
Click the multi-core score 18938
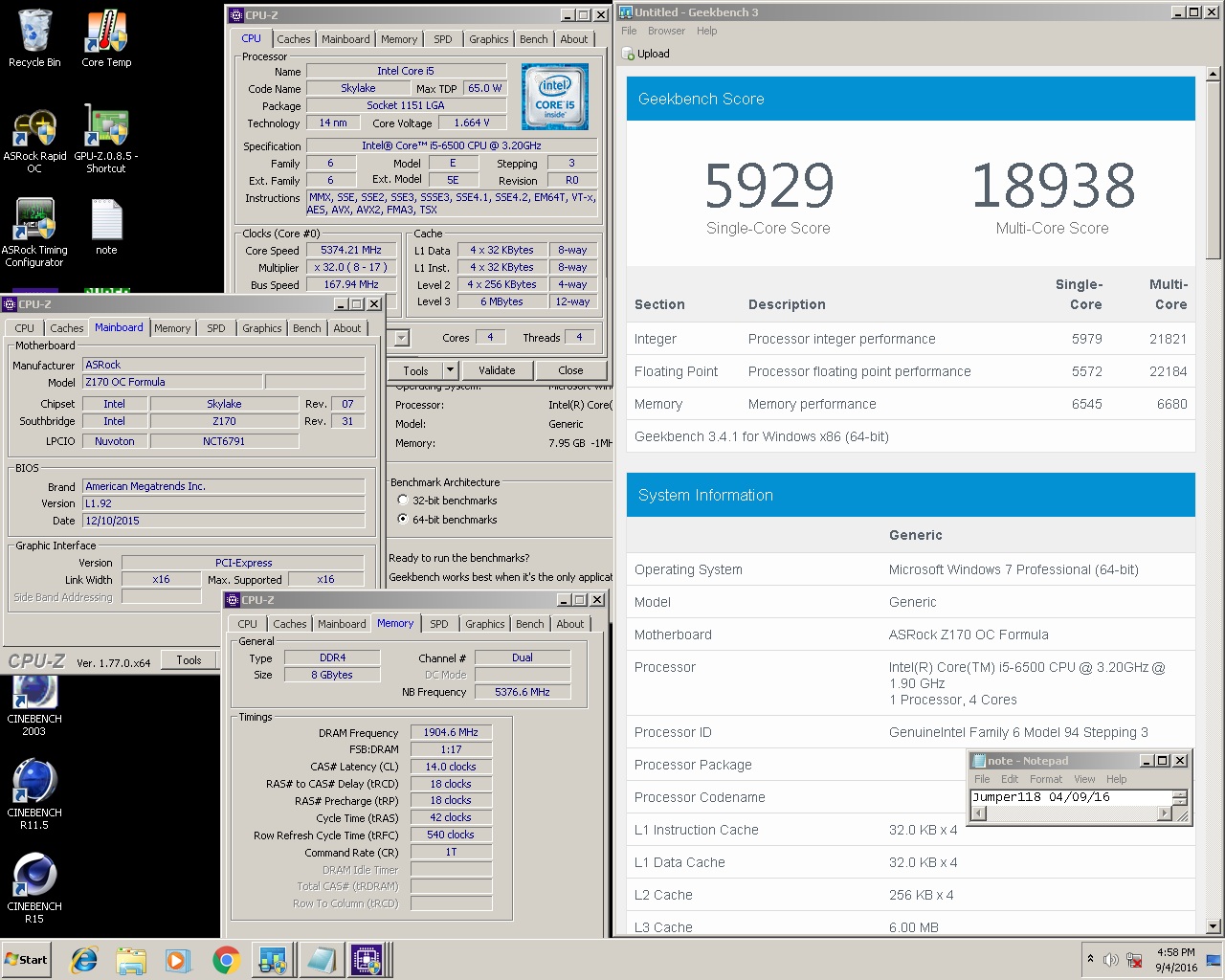click(1053, 186)
